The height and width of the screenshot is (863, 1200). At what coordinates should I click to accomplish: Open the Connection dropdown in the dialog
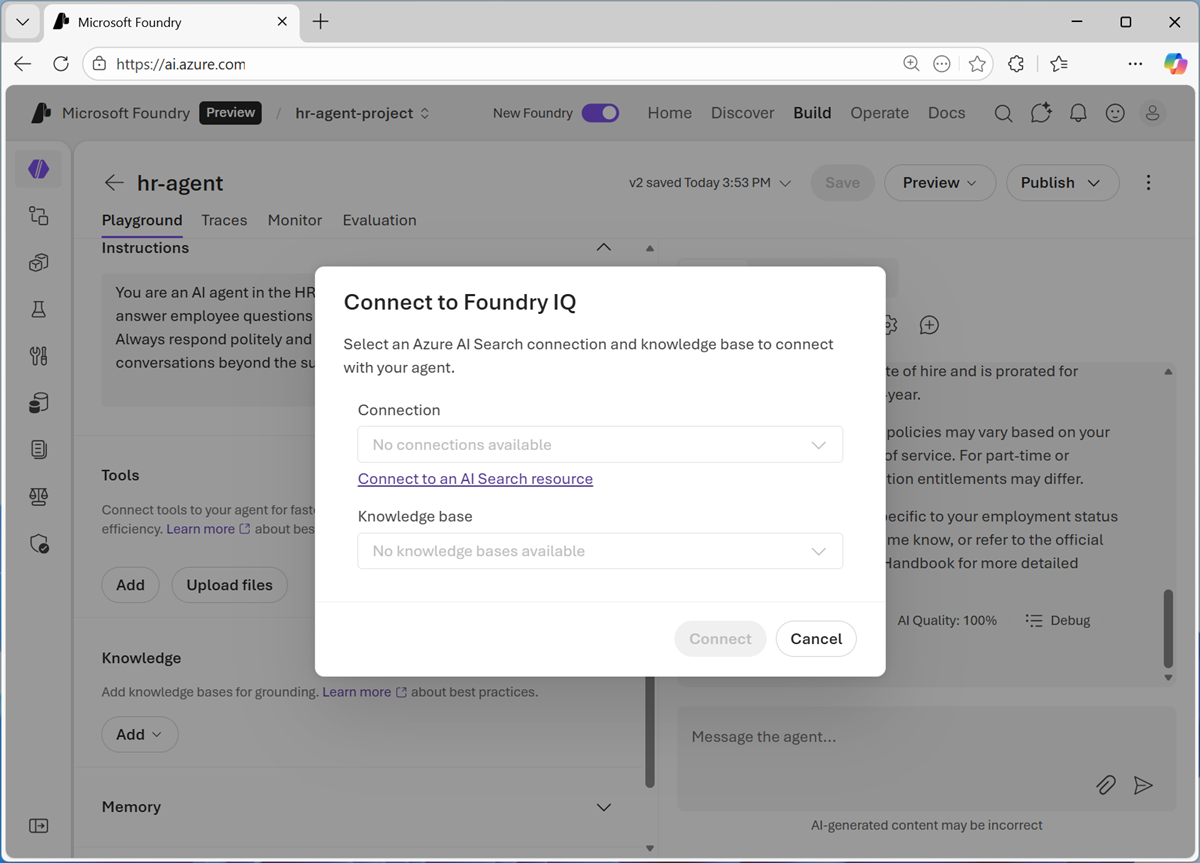pyautogui.click(x=600, y=444)
